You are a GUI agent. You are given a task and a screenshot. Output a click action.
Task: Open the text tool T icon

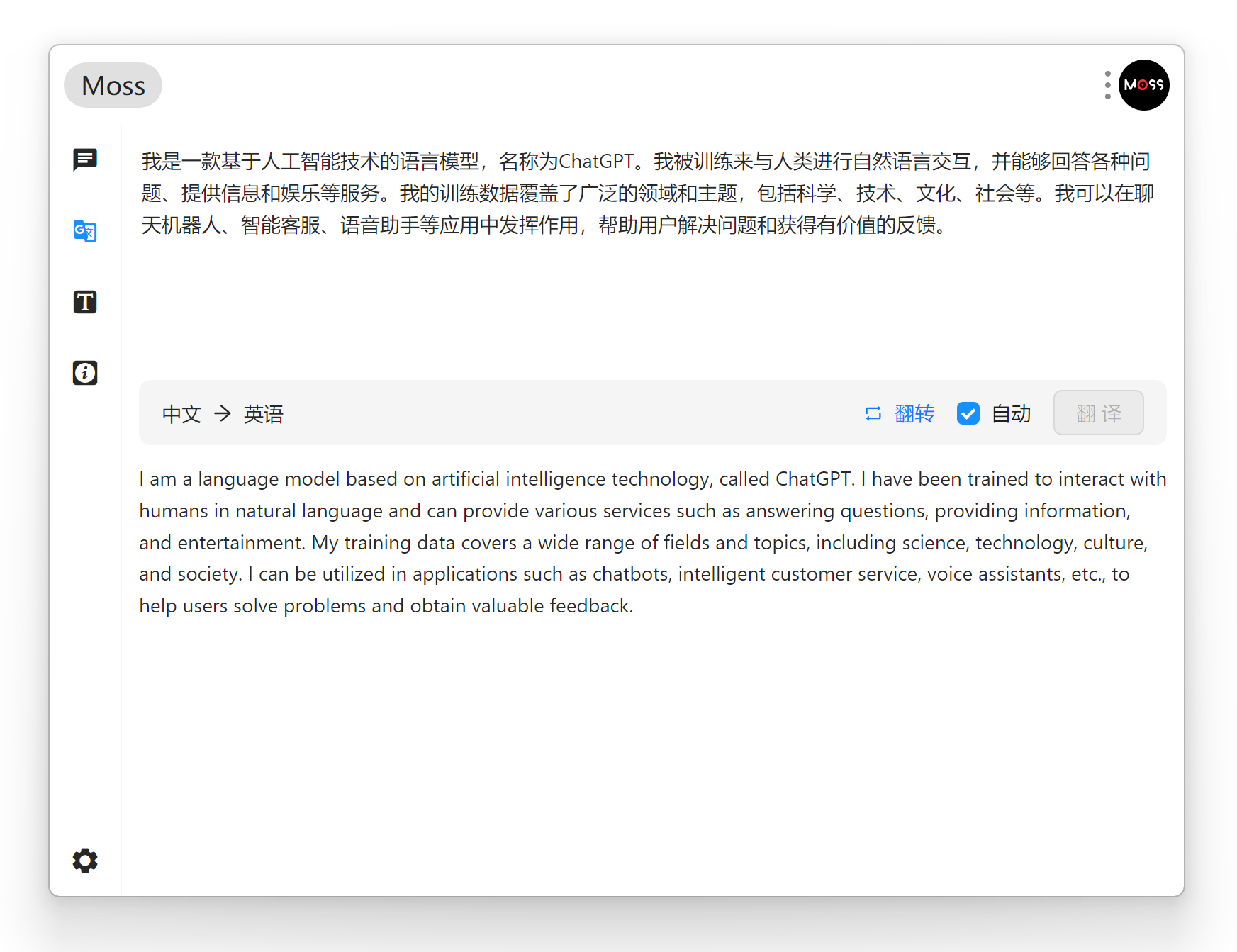coord(85,302)
